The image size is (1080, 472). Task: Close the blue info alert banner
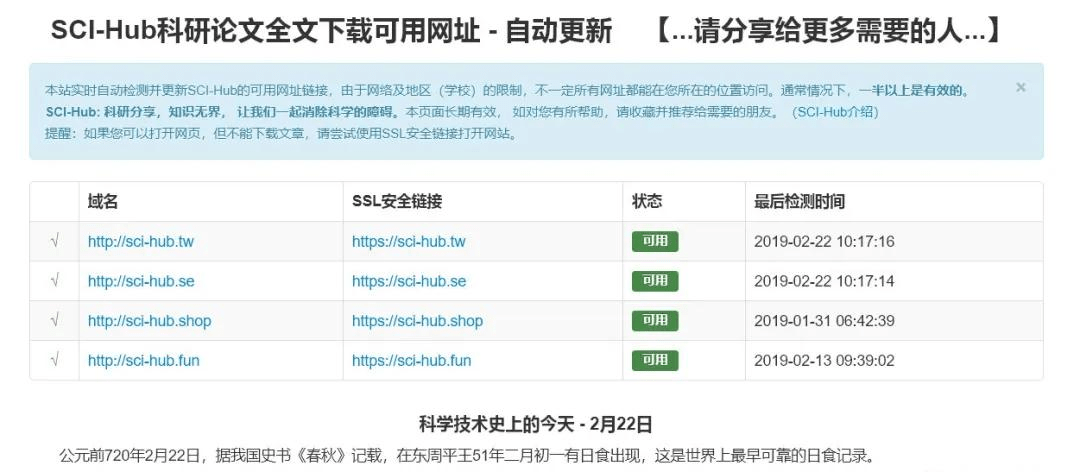[x=1020, y=88]
